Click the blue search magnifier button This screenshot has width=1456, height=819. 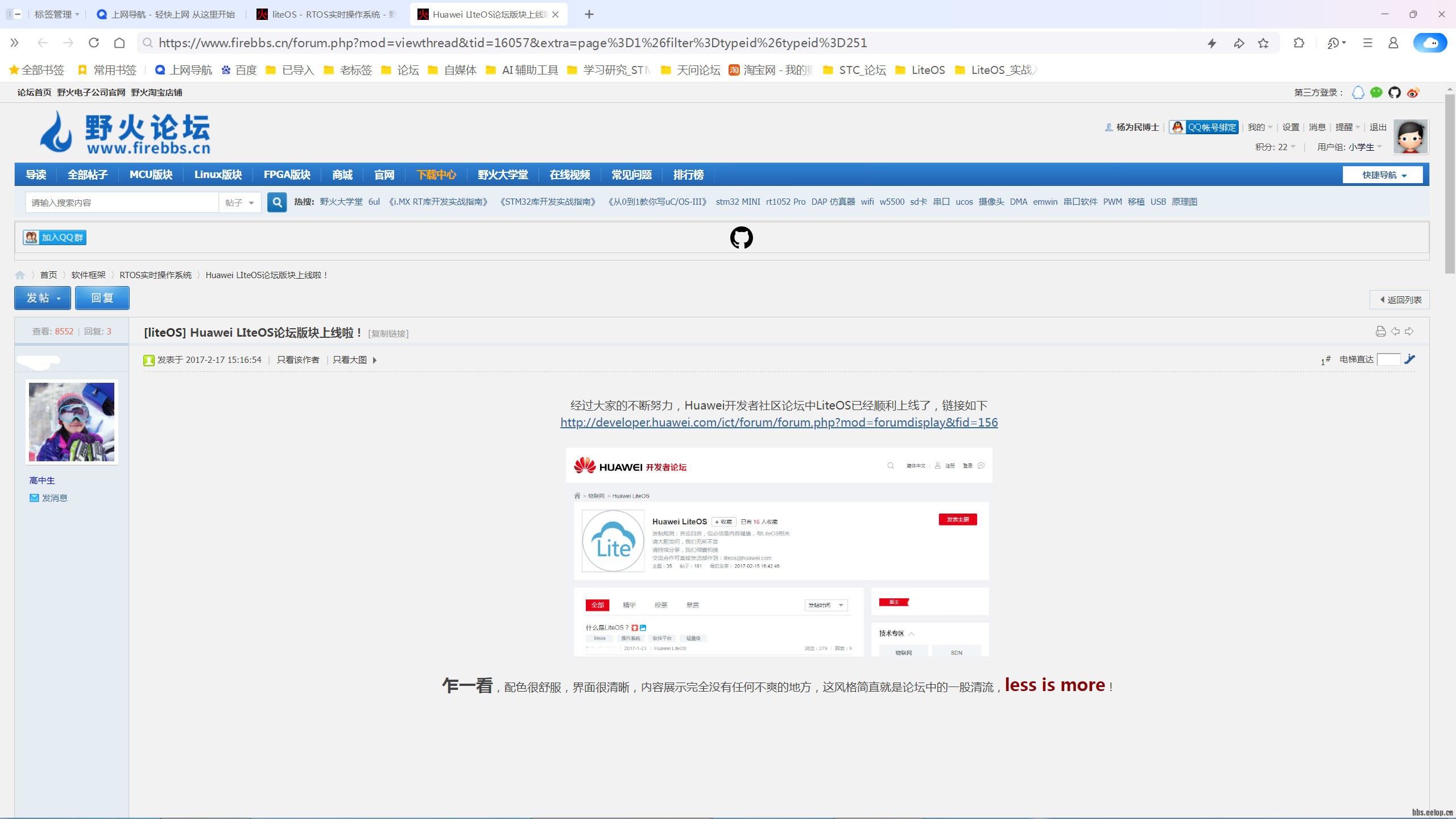point(277,202)
